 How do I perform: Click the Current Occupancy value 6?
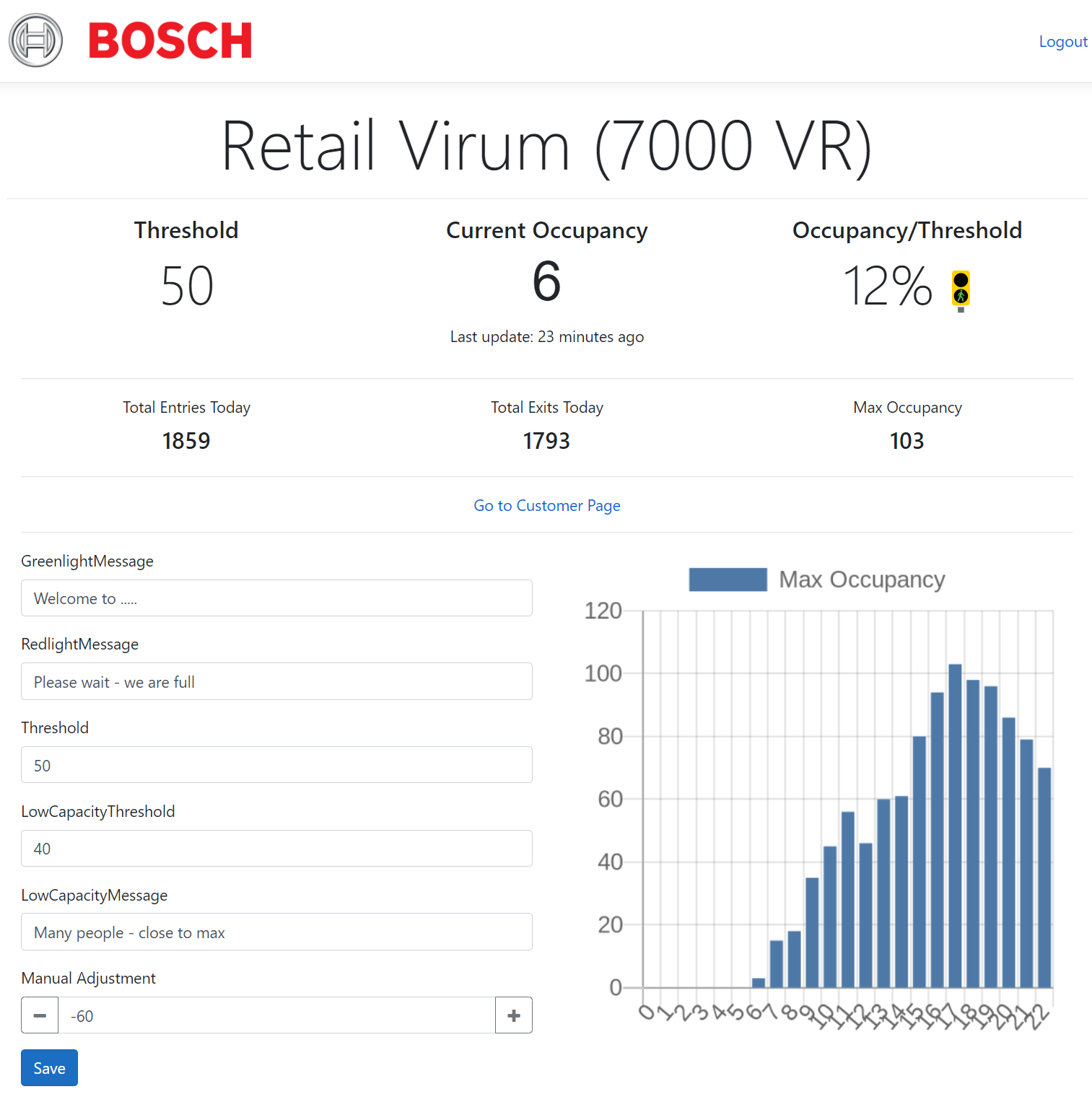tap(546, 281)
